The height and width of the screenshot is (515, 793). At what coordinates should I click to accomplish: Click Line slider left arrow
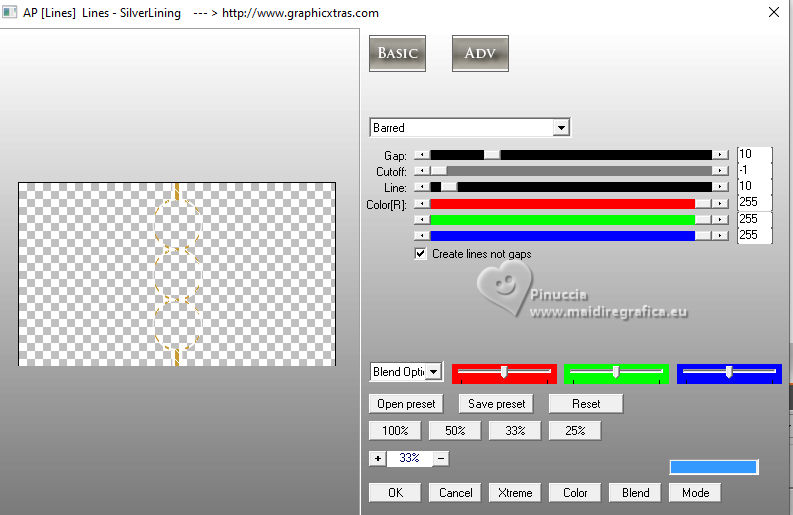click(x=422, y=187)
